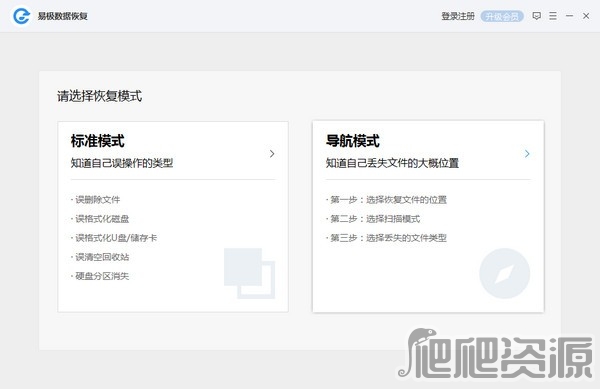Open the feedback message icon
This screenshot has width=600, height=389.
(x=536, y=16)
